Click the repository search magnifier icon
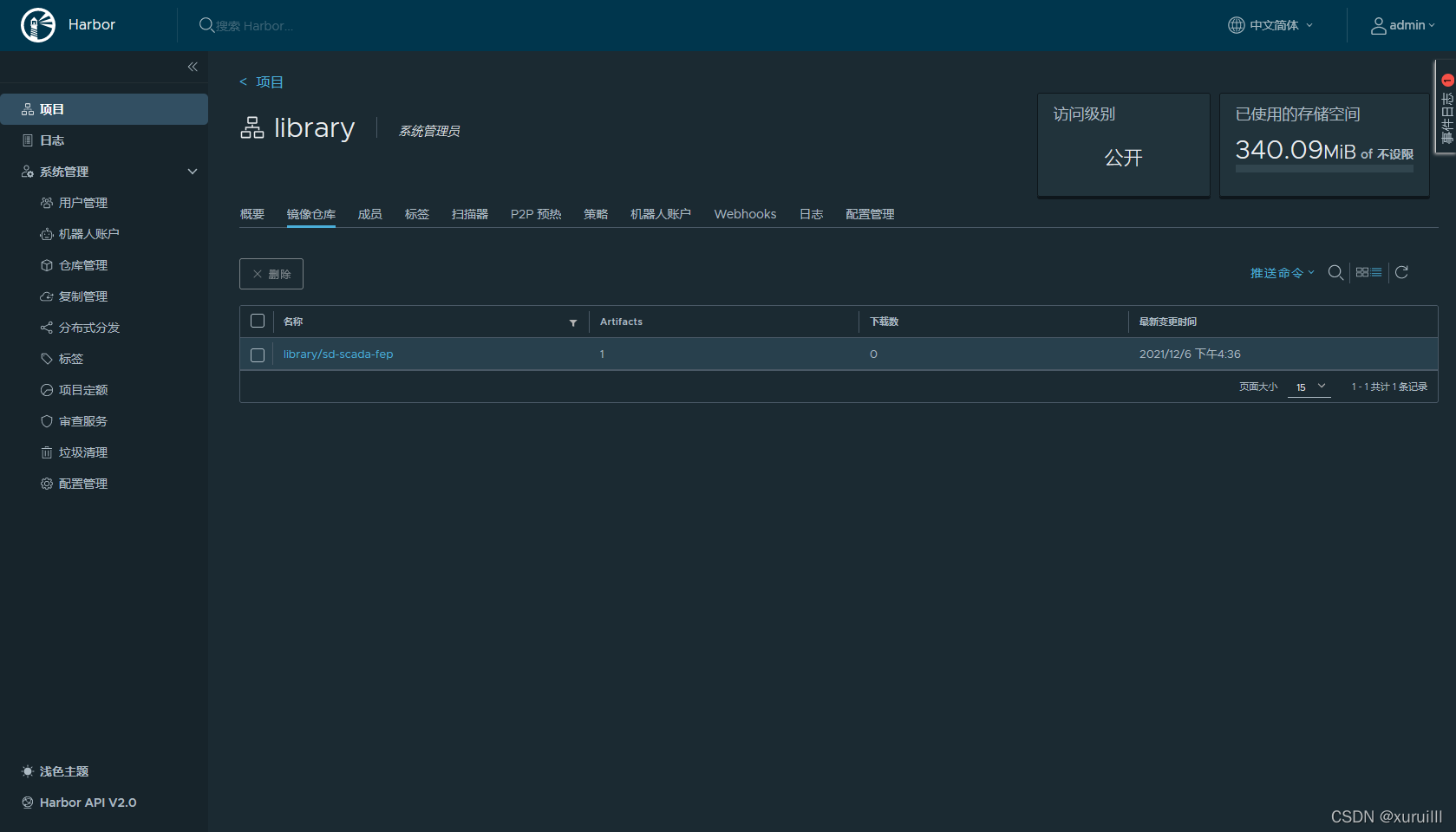1456x832 pixels. 1335,273
